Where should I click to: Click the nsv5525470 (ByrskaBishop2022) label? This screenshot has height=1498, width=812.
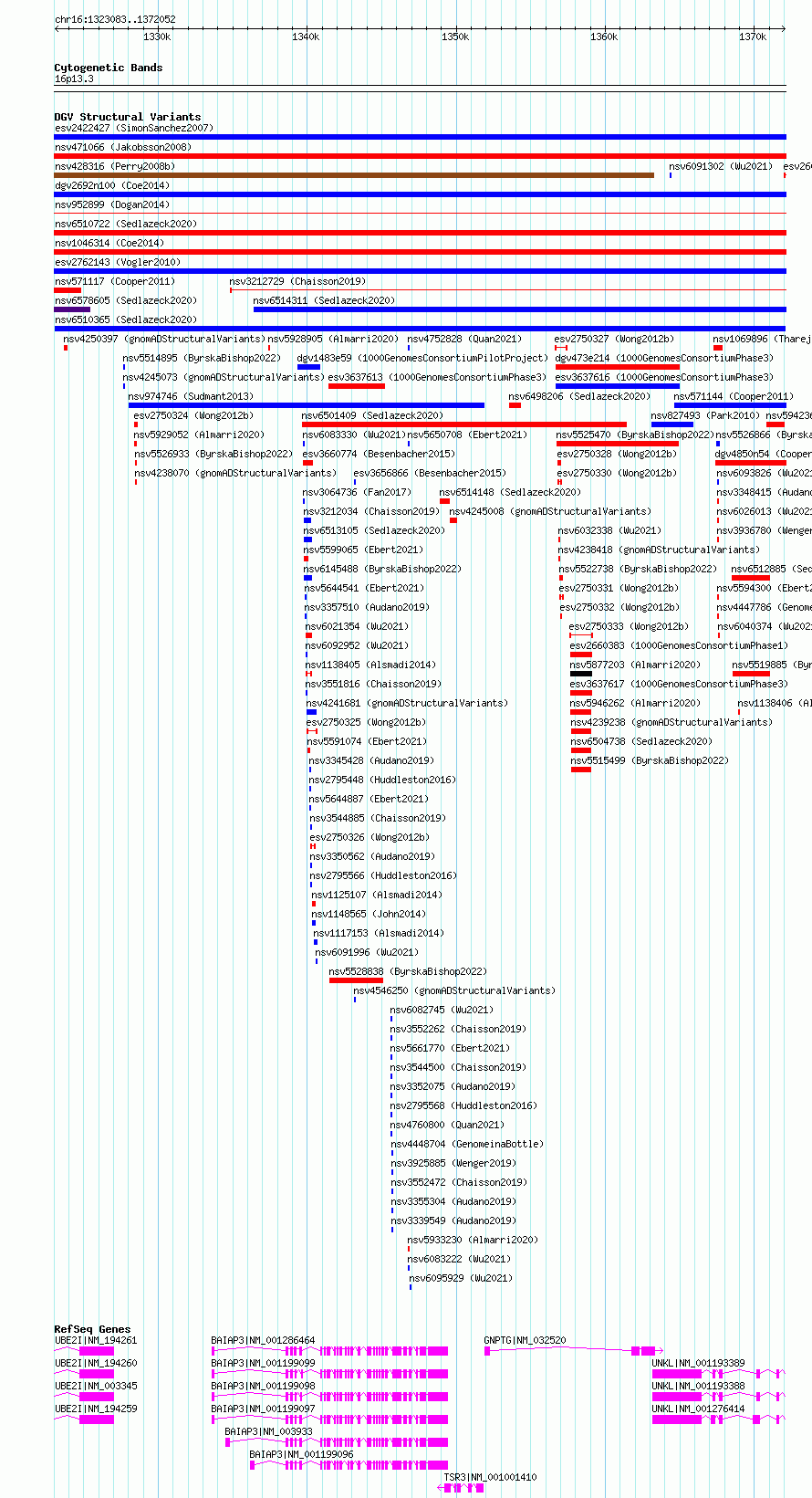635,435
